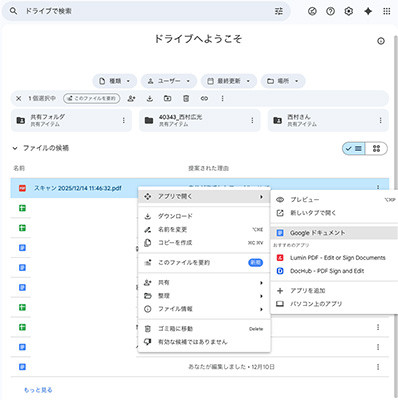This screenshot has width=398, height=400.
Task: Choose ゴミ箱に移動 from context menu
Action: [204, 329]
